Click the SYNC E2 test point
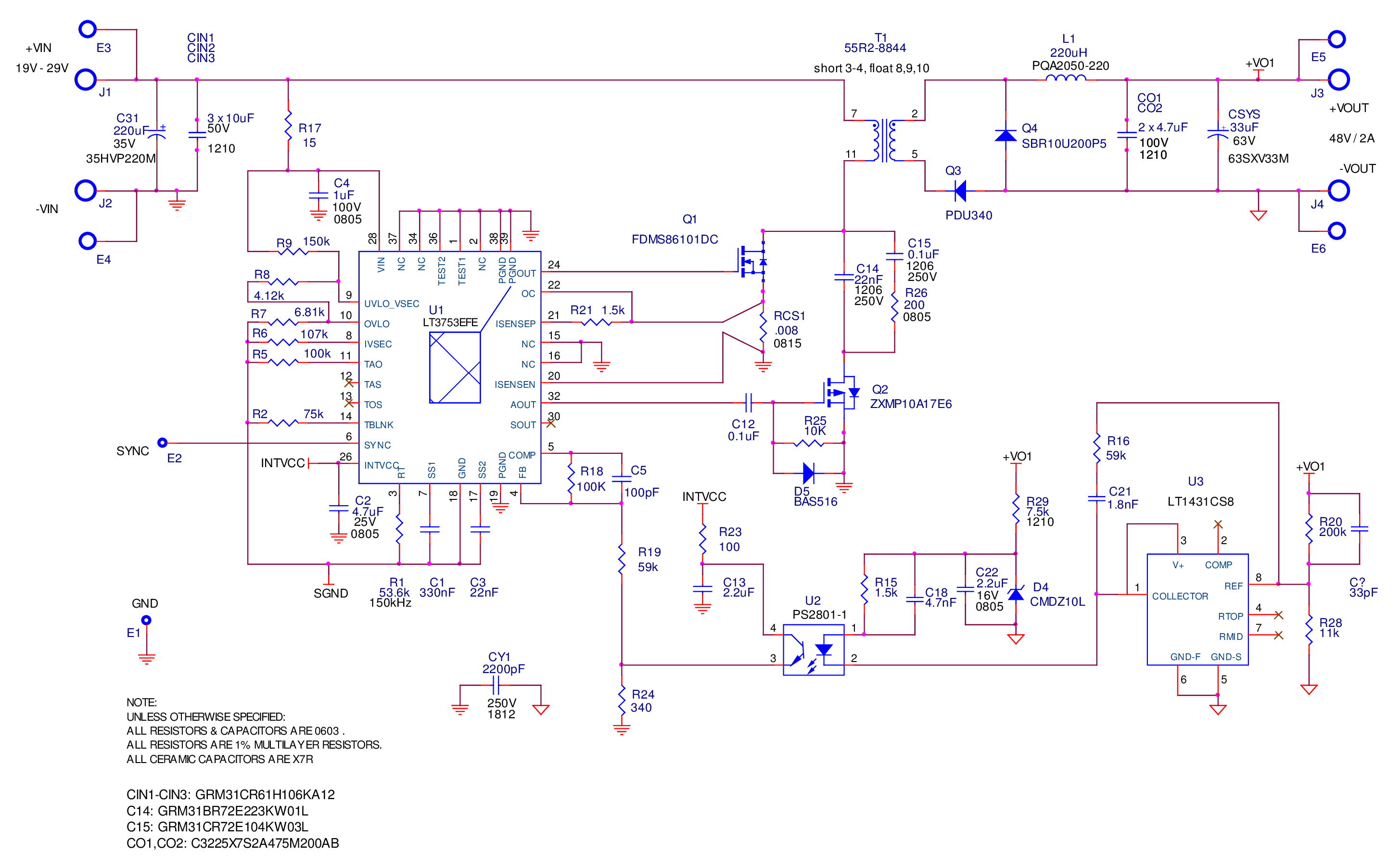 coord(163,443)
